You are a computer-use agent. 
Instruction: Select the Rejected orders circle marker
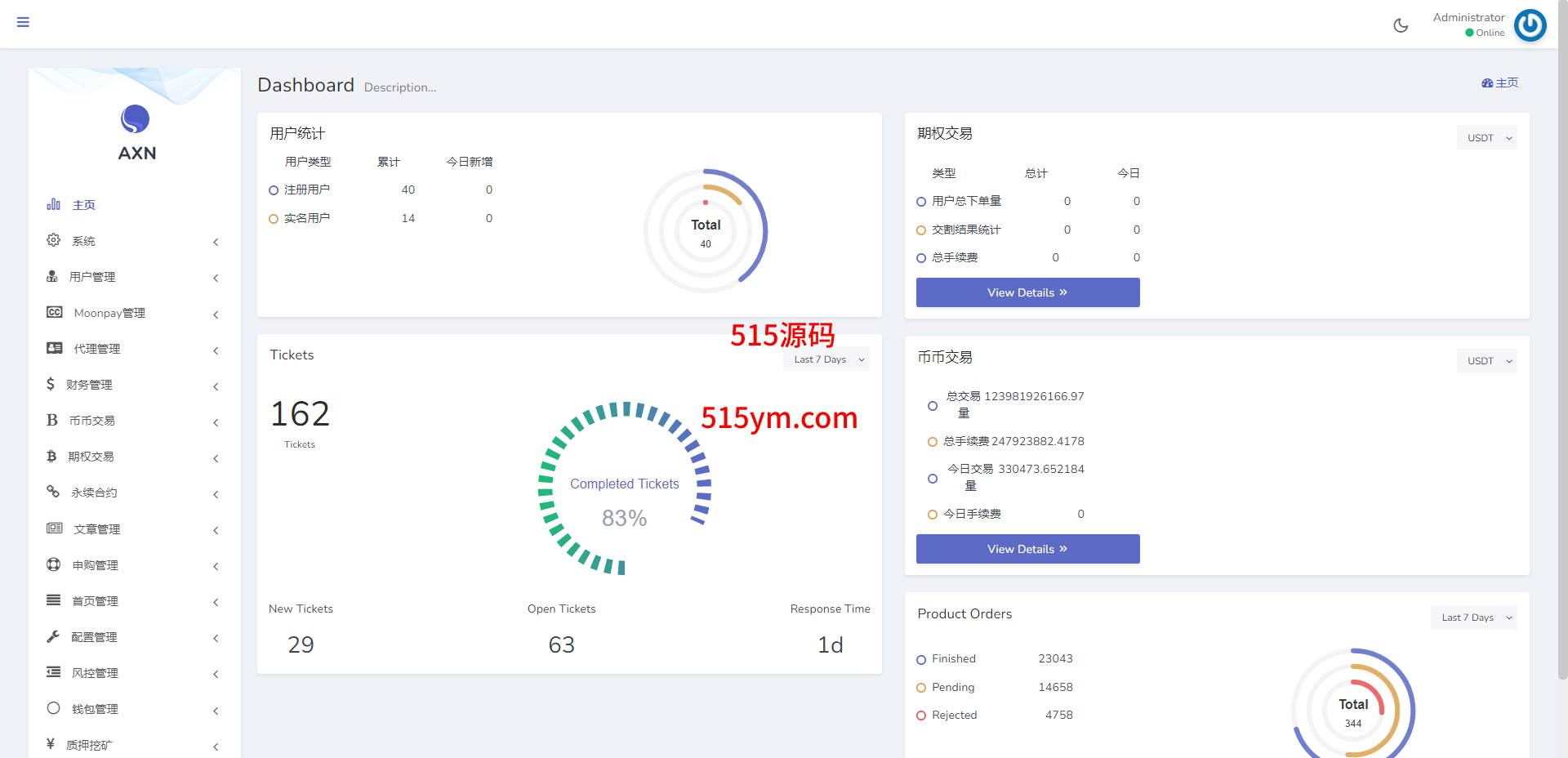(921, 716)
